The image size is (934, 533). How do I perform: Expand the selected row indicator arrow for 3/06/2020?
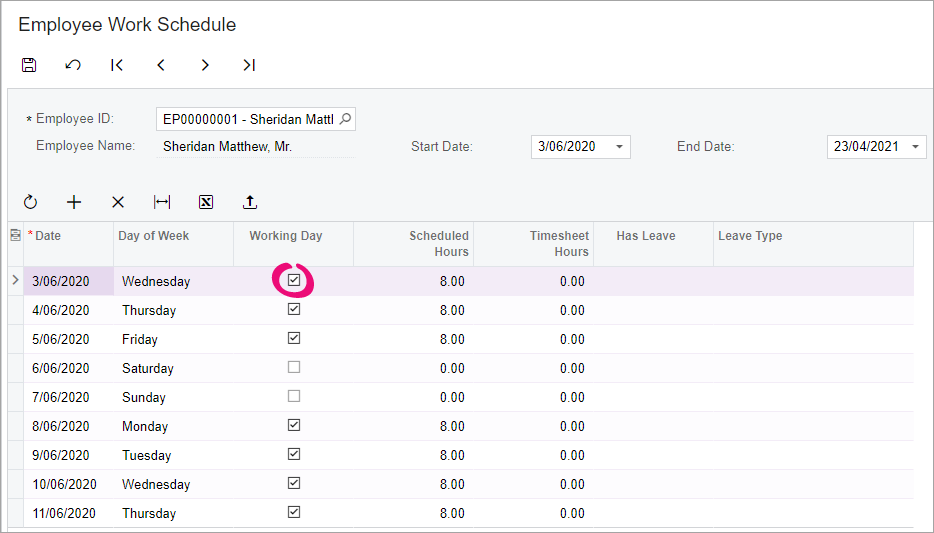[x=15, y=280]
